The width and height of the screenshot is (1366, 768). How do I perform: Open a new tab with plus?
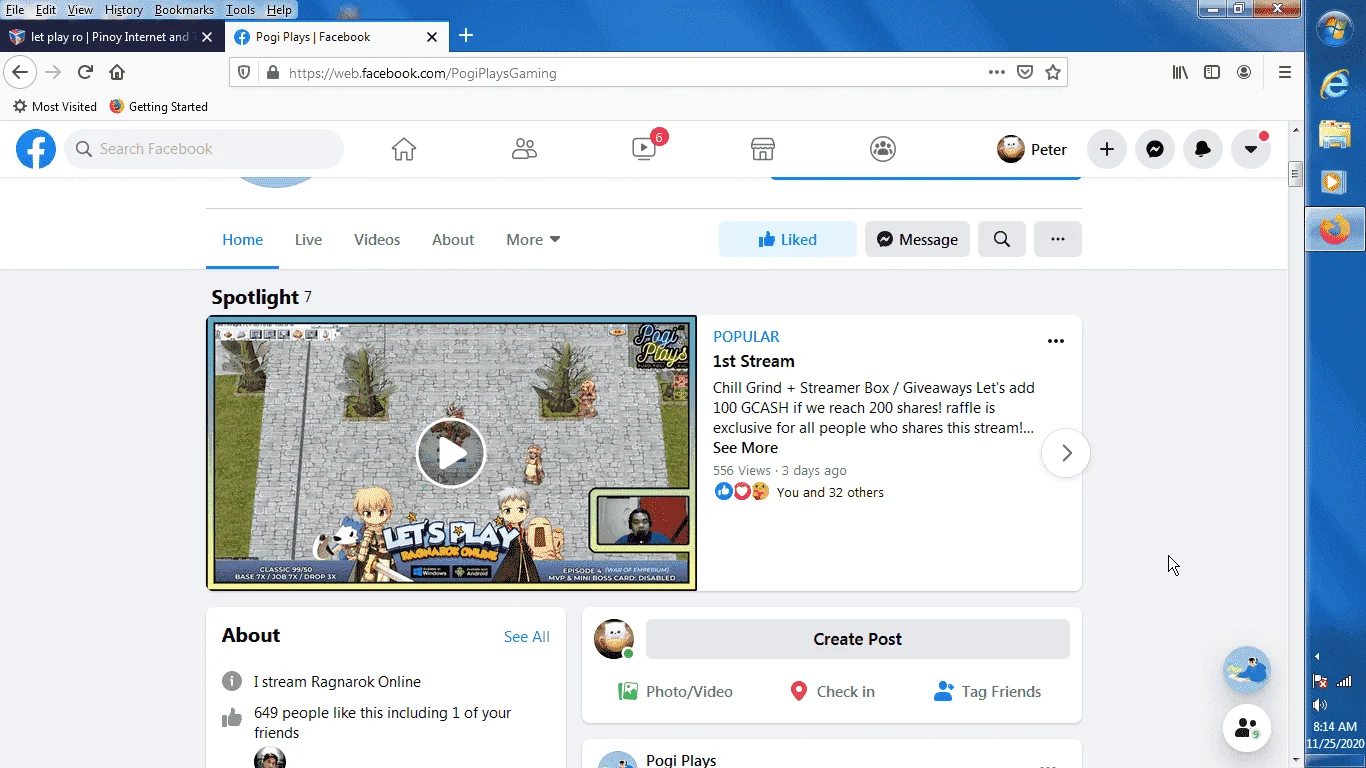466,36
